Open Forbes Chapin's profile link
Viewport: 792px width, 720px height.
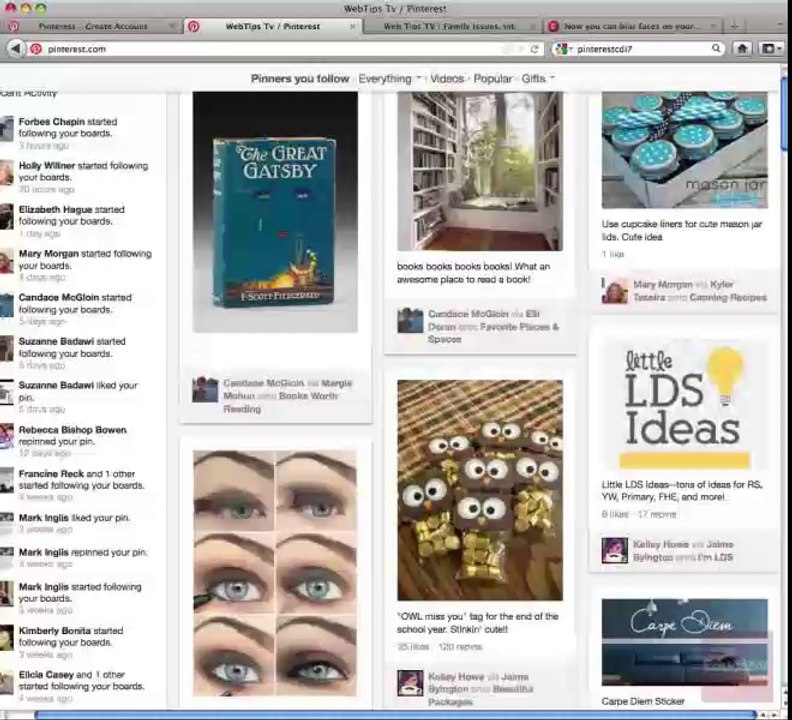point(52,122)
